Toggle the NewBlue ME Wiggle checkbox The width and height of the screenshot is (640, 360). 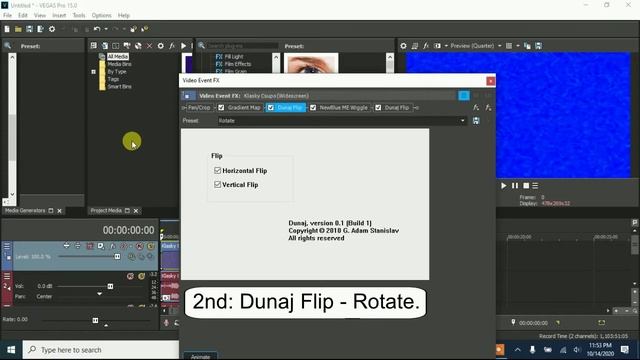313,108
